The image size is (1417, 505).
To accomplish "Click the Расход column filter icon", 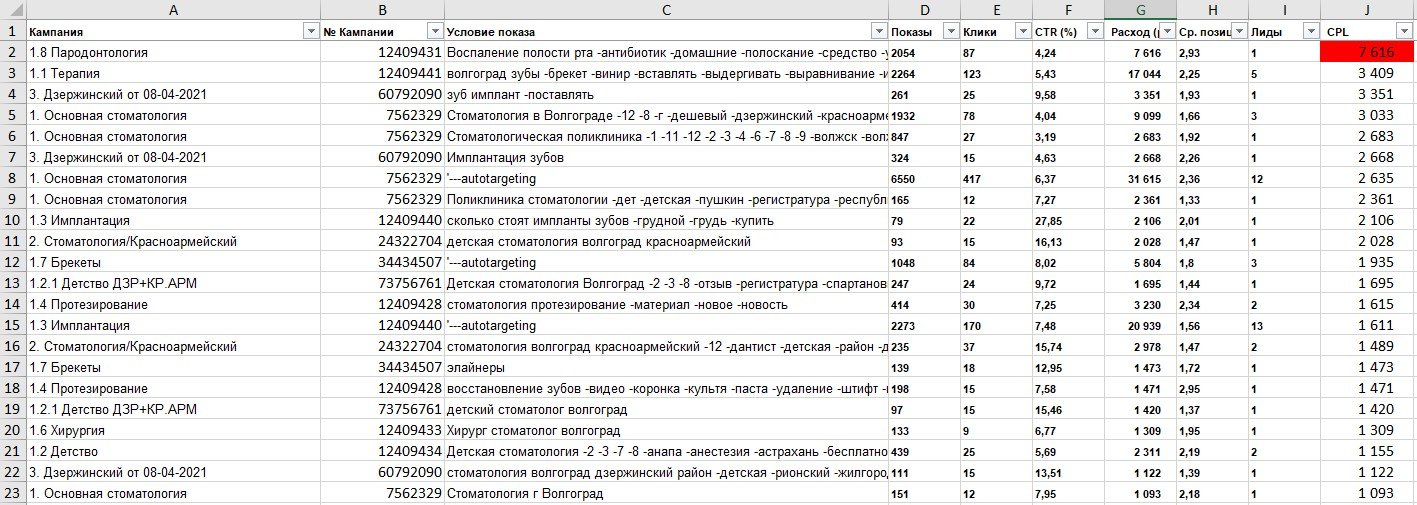I will point(1166,32).
